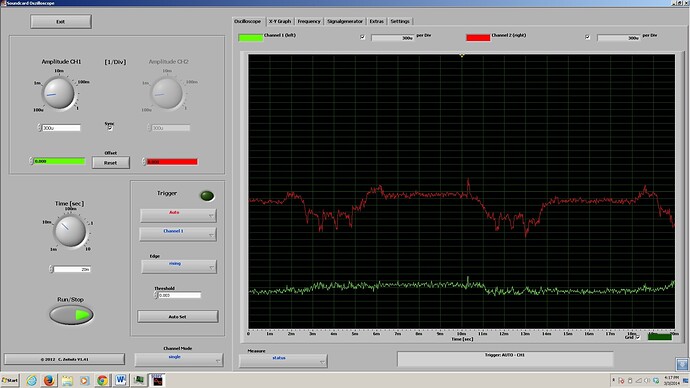
Task: Switch to the Signalgenerator tab
Action: tap(345, 21)
